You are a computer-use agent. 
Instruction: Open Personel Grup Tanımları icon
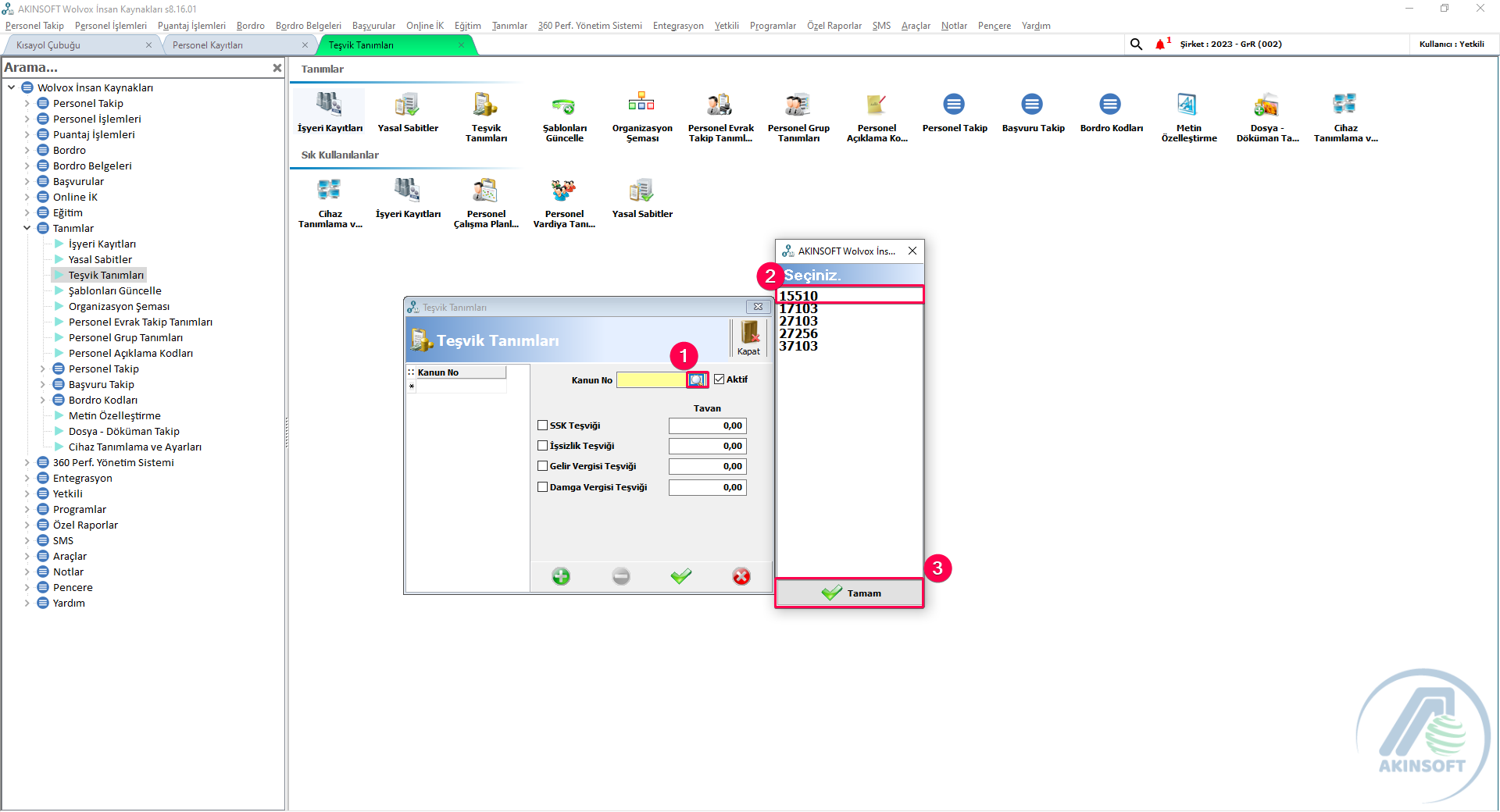click(x=798, y=116)
